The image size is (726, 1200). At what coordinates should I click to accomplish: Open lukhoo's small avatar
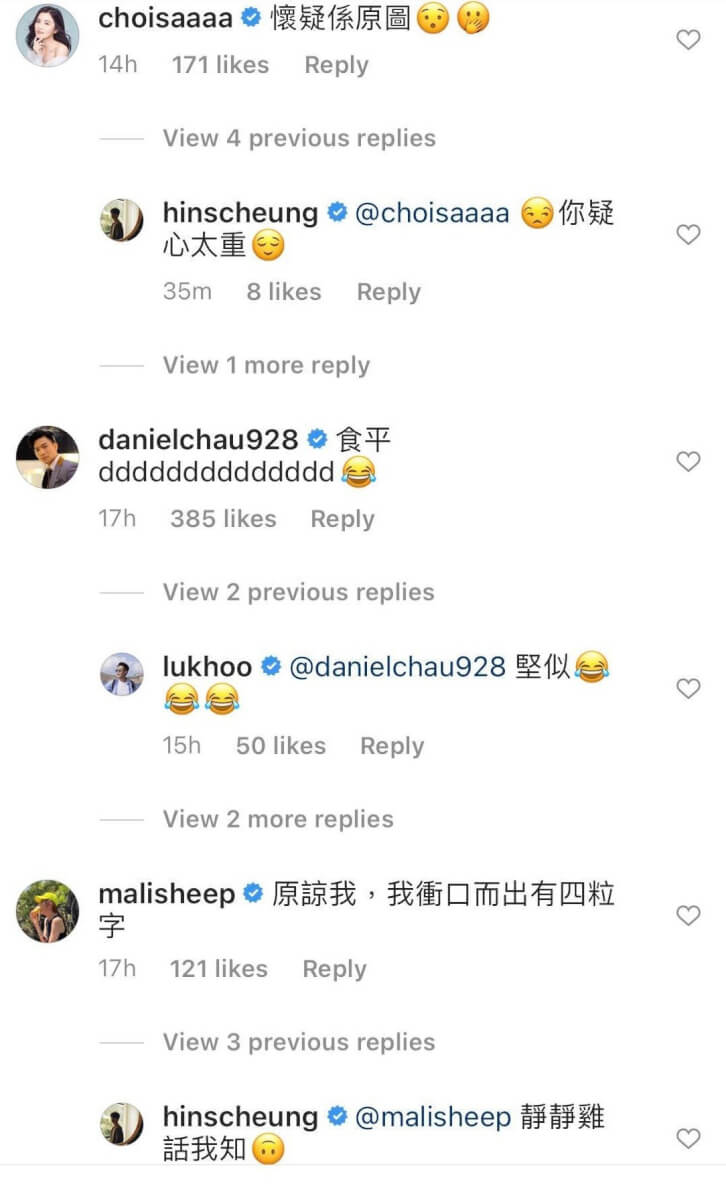(122, 674)
